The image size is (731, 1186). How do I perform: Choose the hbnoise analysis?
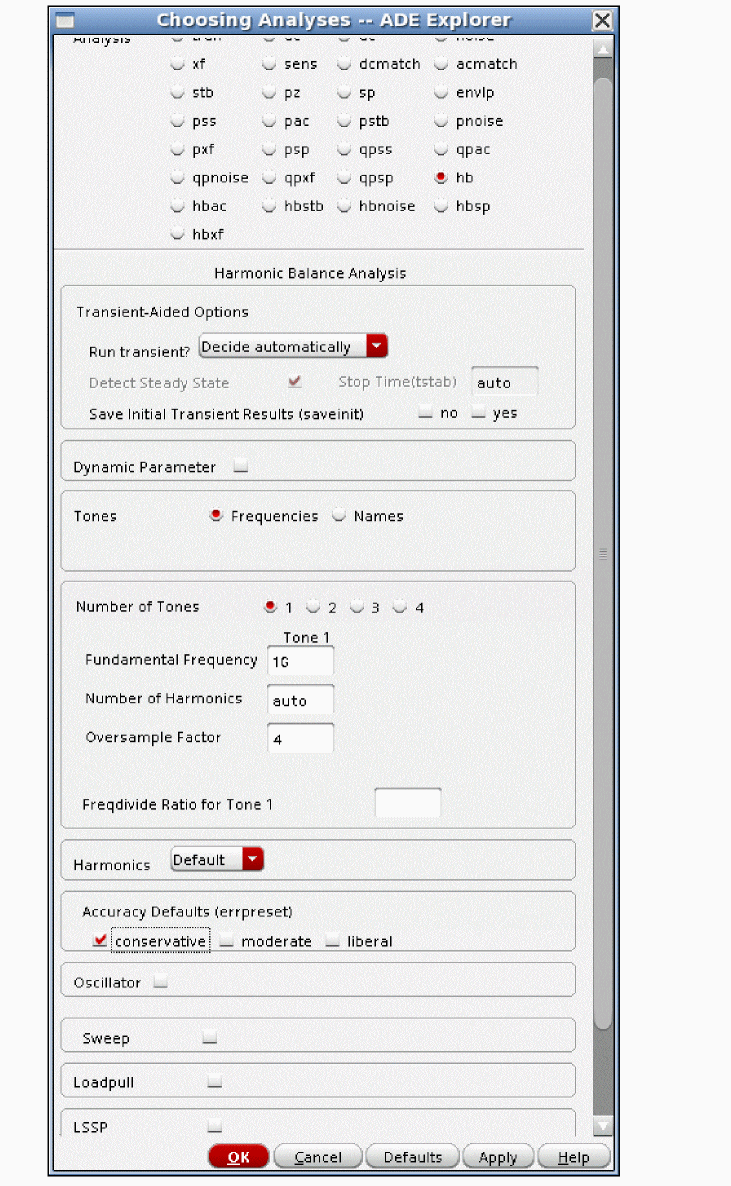coord(344,205)
